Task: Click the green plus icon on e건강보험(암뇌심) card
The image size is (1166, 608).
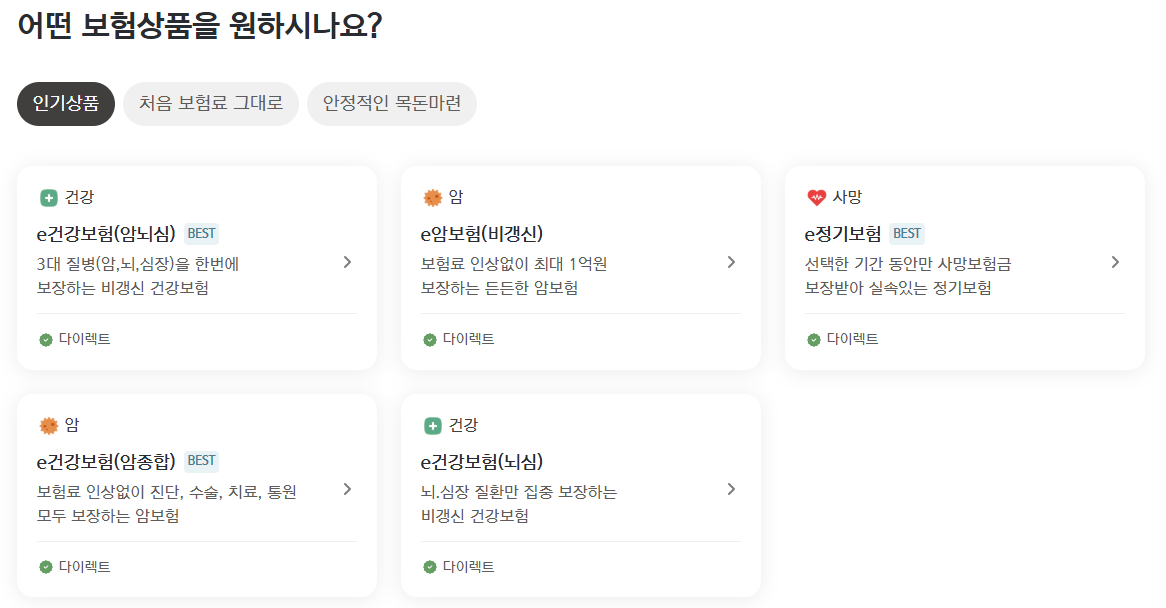Action: click(48, 198)
